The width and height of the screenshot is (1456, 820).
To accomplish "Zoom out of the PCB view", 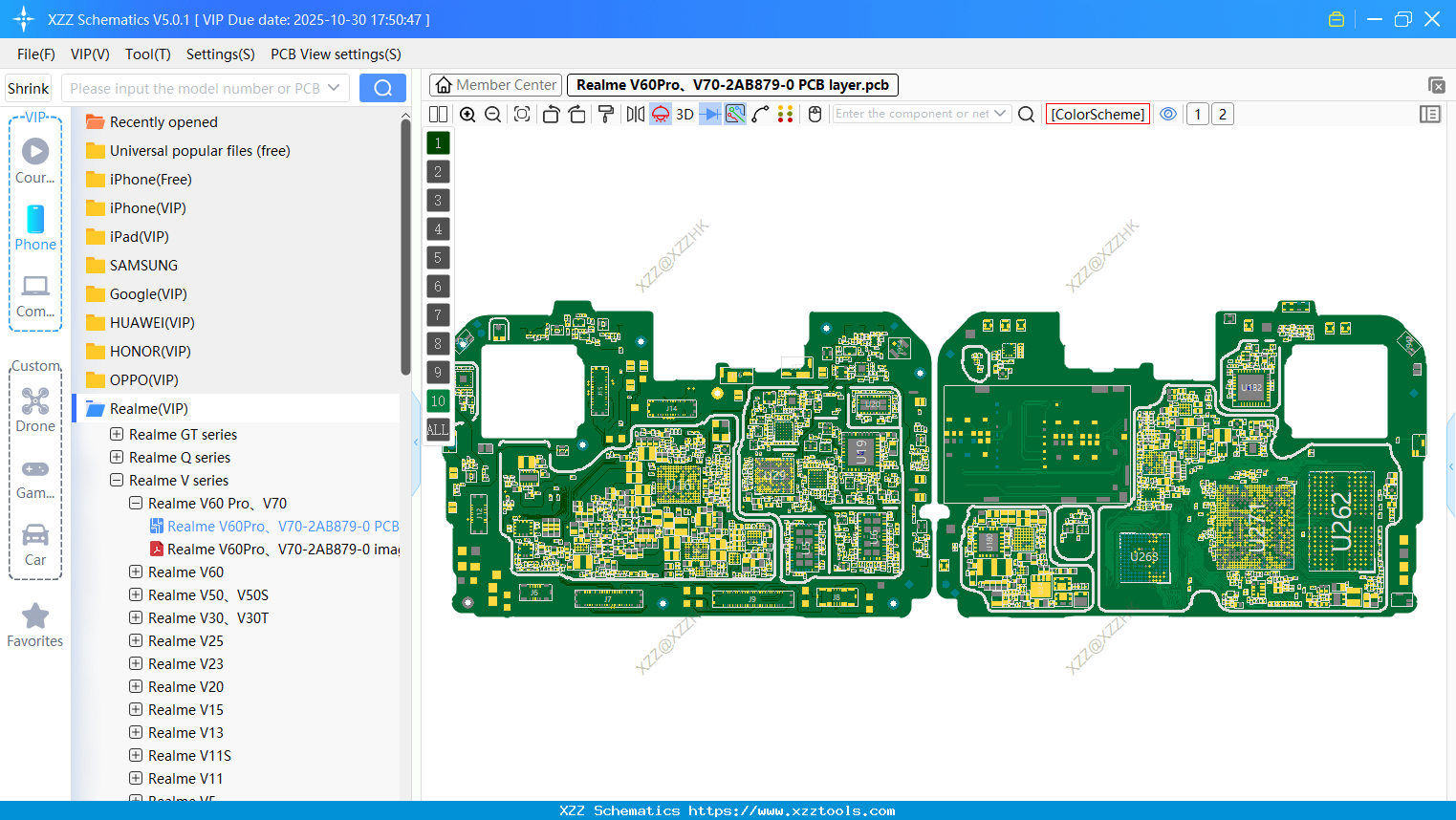I will [x=492, y=114].
